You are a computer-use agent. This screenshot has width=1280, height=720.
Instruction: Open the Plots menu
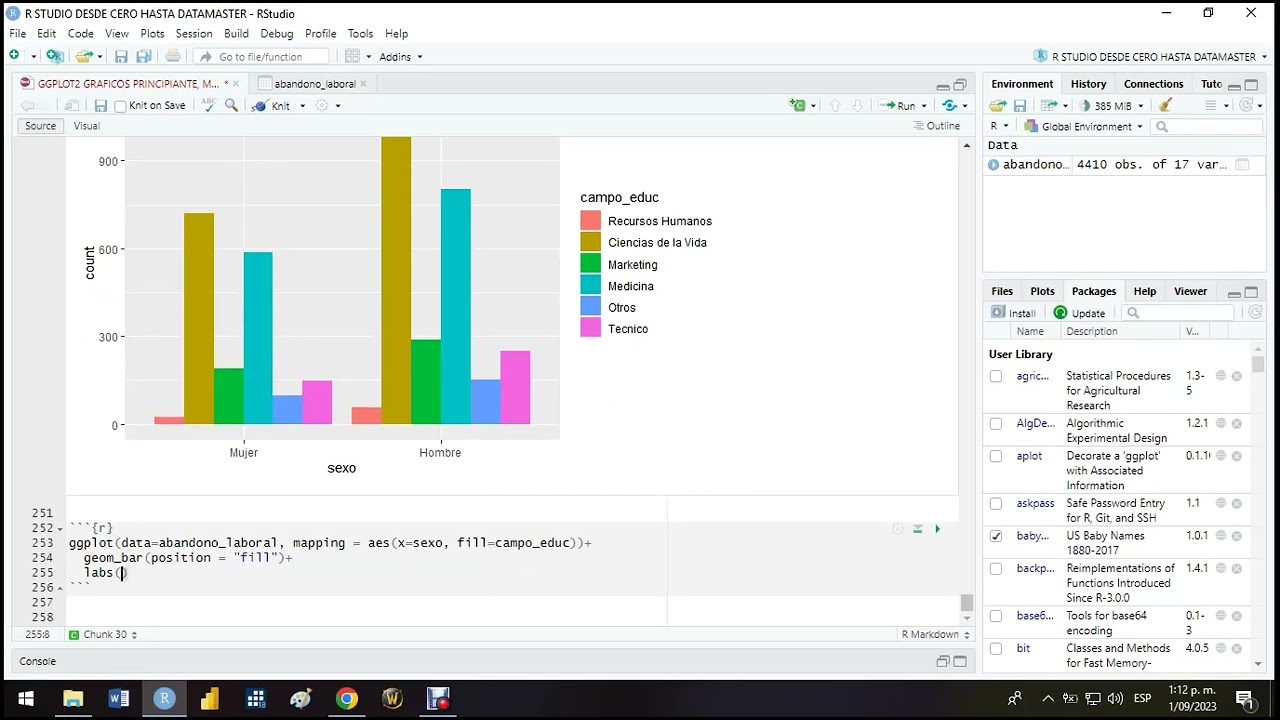pos(152,33)
